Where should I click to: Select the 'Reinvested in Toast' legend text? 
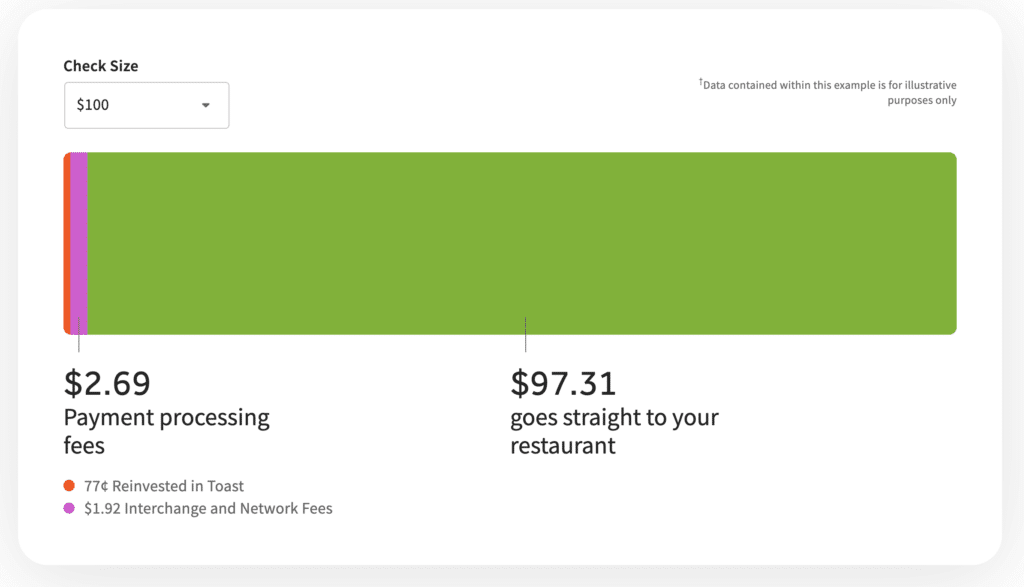(x=178, y=486)
